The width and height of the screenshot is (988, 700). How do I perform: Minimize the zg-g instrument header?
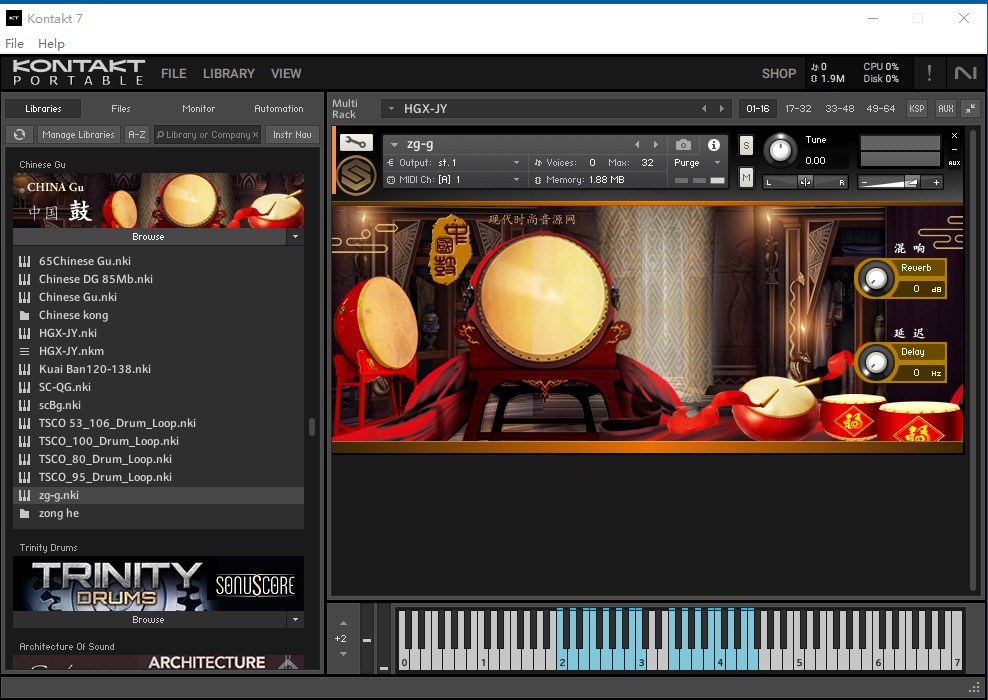pyautogui.click(x=954, y=149)
